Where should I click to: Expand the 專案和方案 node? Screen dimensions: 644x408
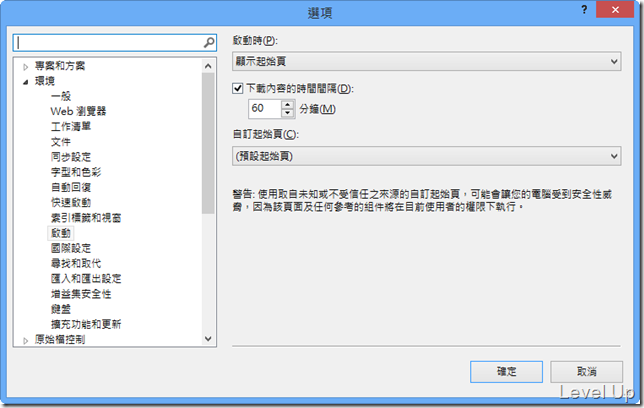click(25, 67)
